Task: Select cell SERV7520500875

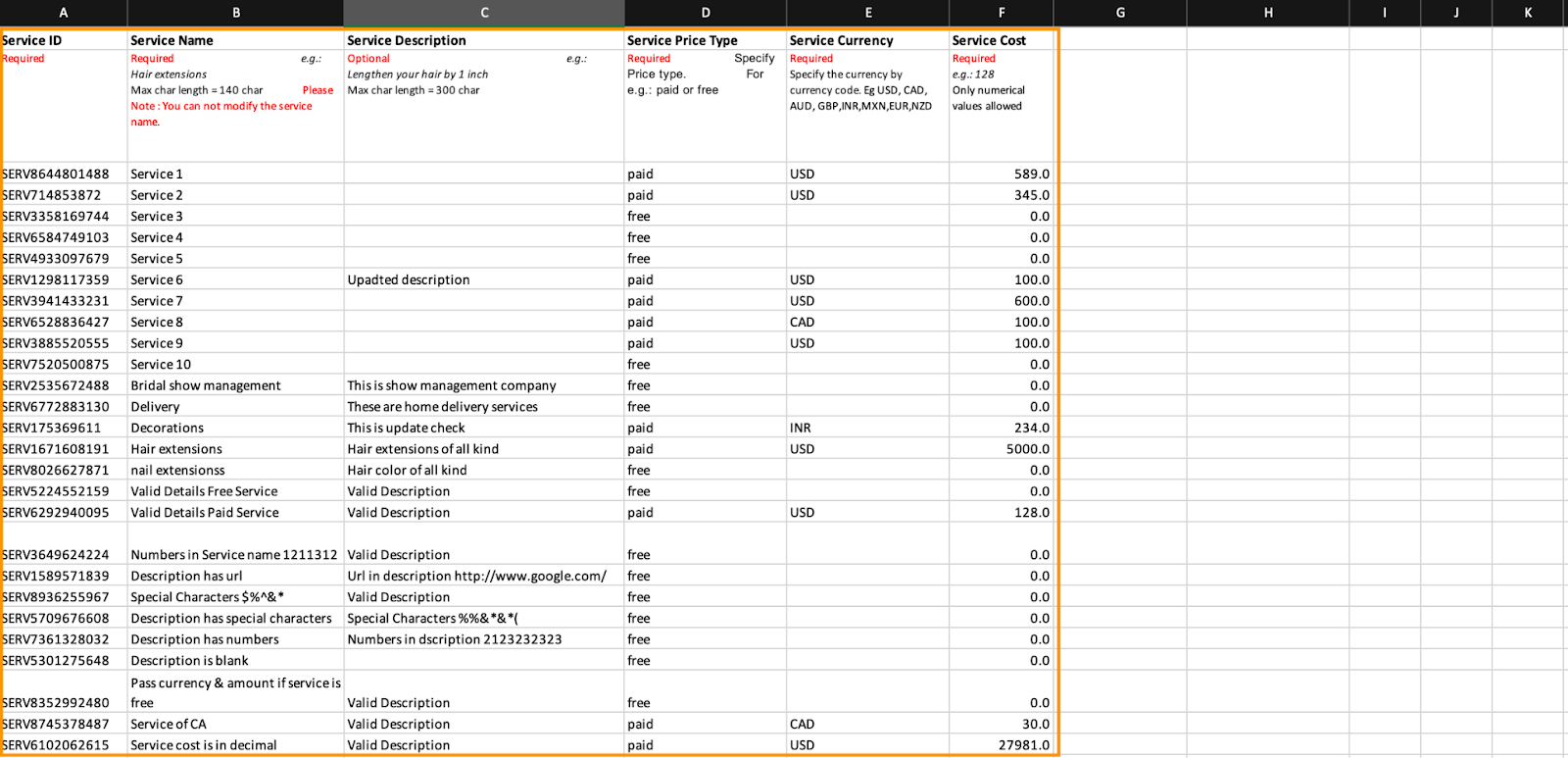Action: tap(64, 364)
